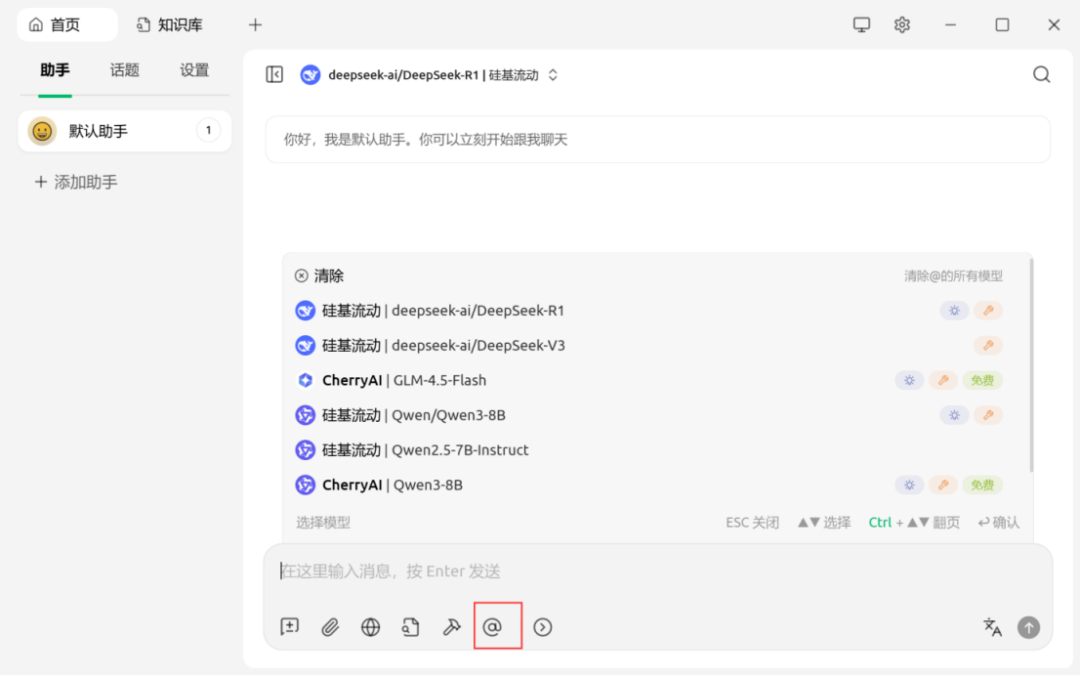1080x676 pixels.
Task: Select the 助手 sidebar tab
Action: (x=55, y=70)
